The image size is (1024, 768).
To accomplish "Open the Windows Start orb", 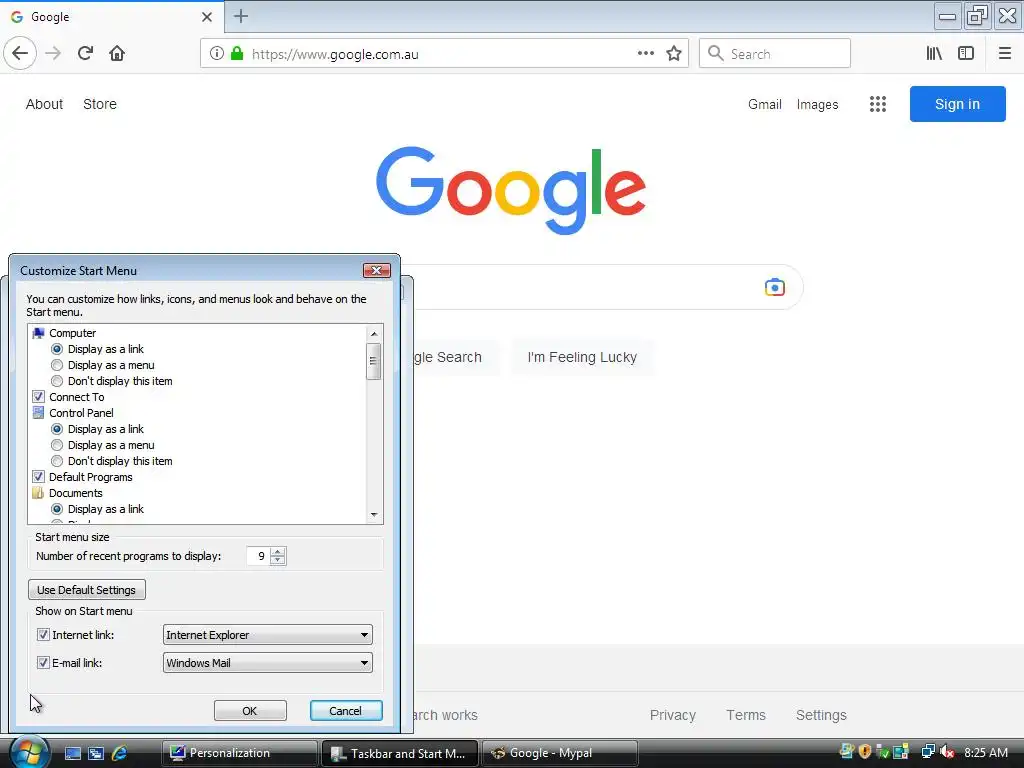I will point(29,752).
